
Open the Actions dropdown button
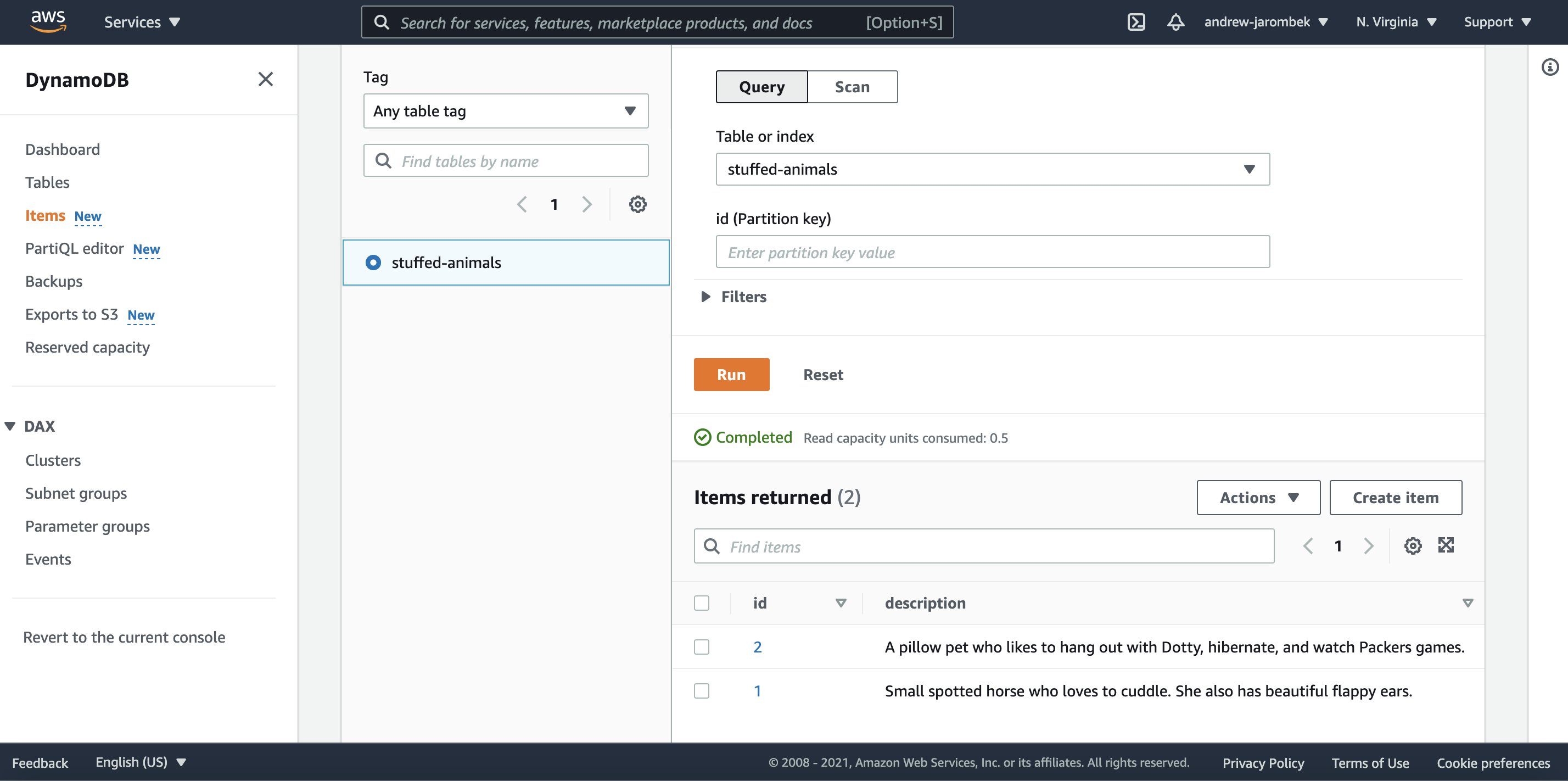[1258, 498]
